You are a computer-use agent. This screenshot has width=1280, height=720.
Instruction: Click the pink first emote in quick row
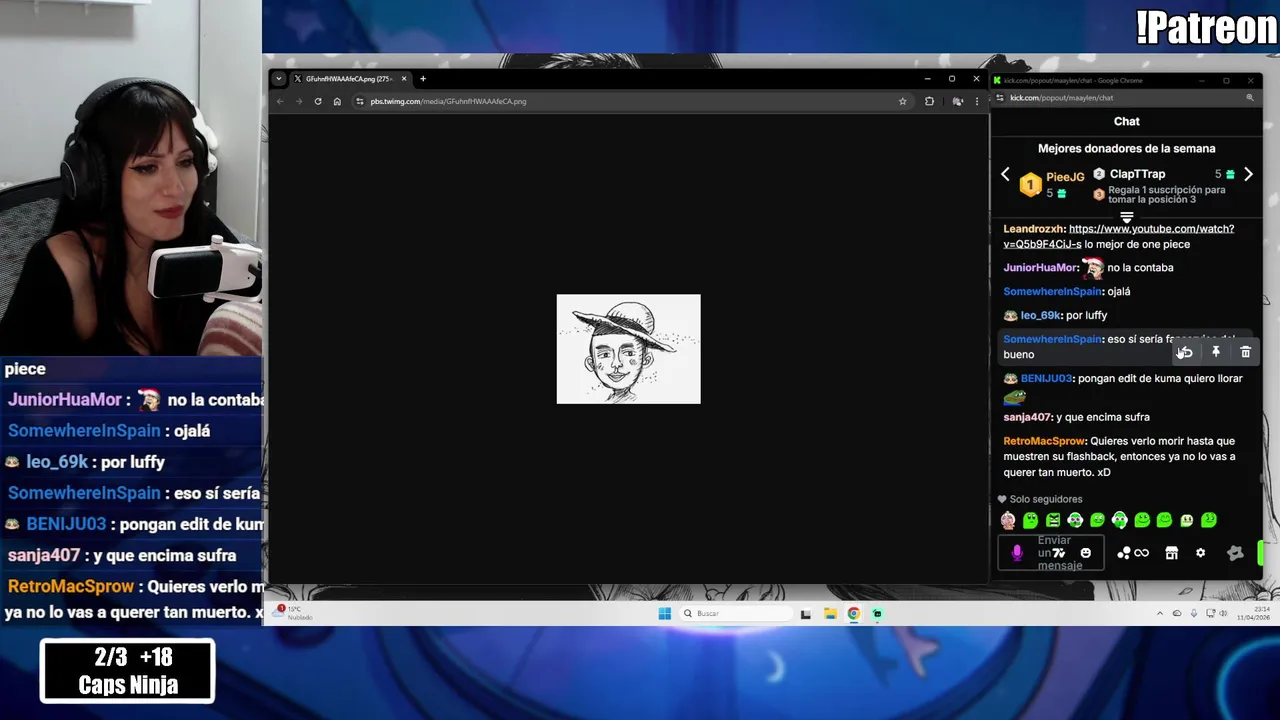tap(1008, 520)
